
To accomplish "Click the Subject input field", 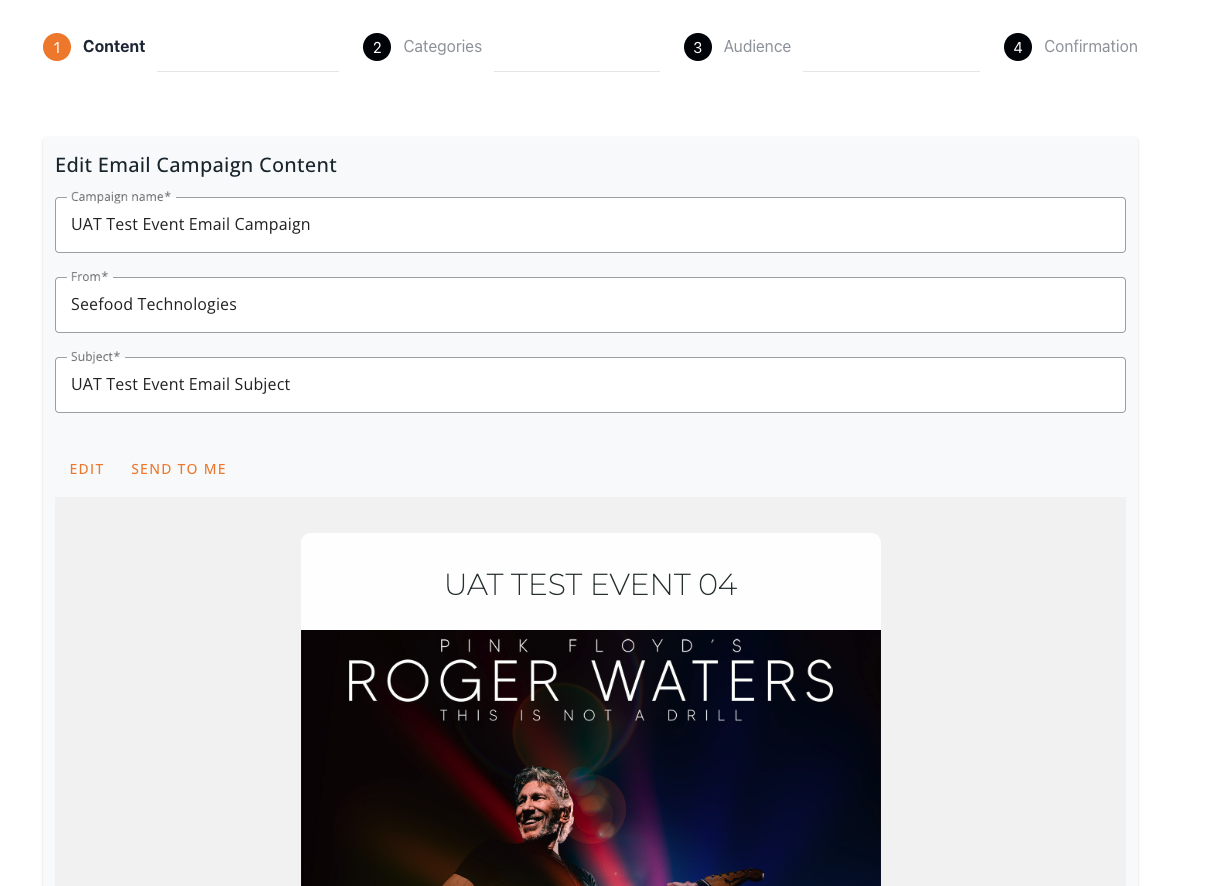I will pos(590,385).
